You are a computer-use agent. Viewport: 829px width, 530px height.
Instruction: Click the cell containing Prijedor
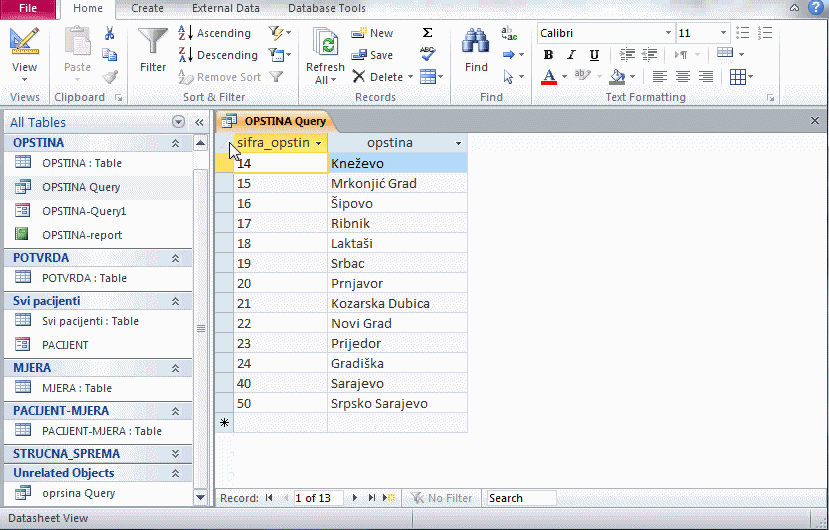point(398,343)
